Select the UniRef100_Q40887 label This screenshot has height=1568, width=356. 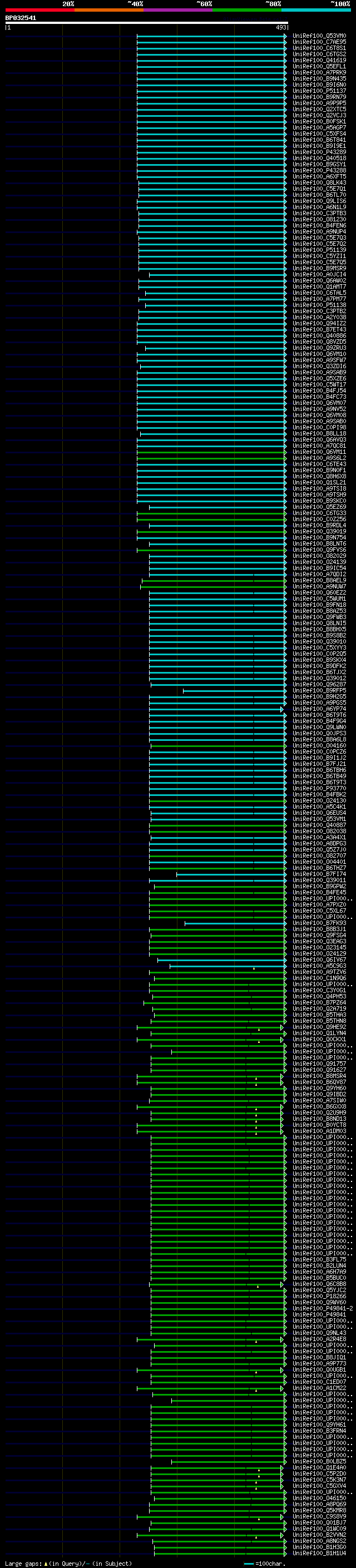[319, 825]
